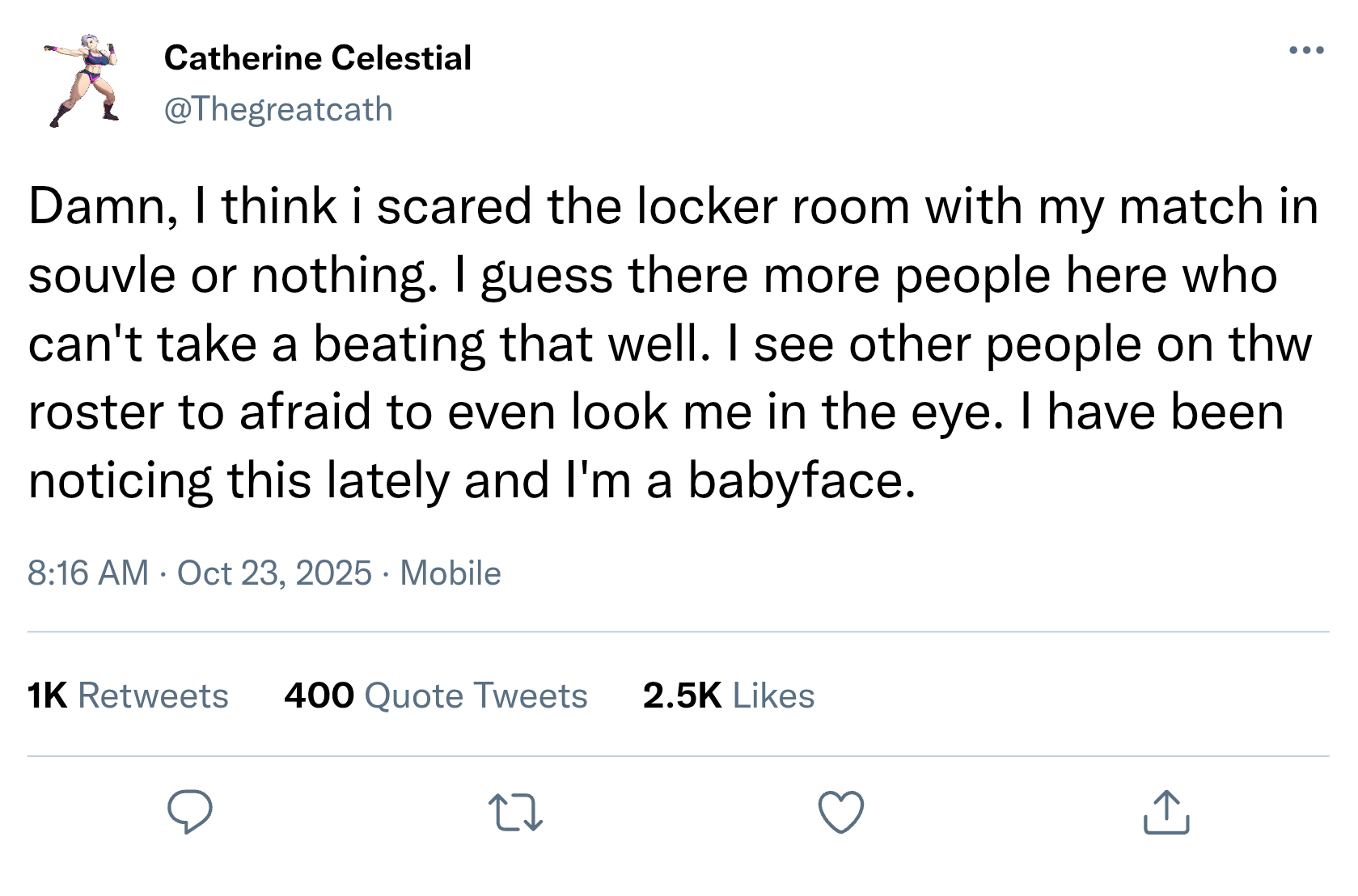The height and width of the screenshot is (896, 1358).
Task: Click the @Thegreatcath handle
Action: 278,109
